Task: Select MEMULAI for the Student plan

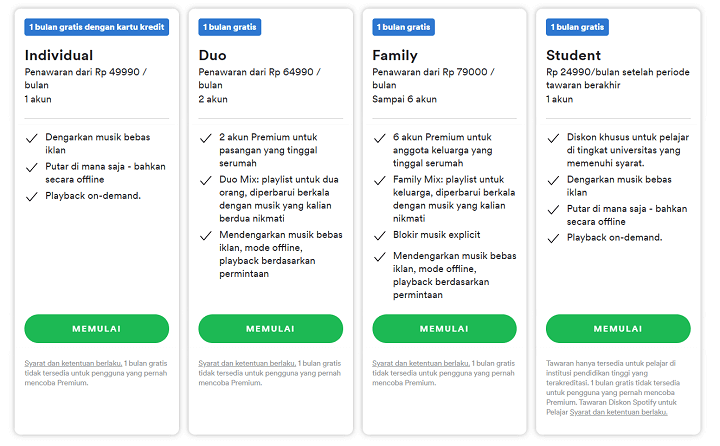Action: pyautogui.click(x=618, y=328)
